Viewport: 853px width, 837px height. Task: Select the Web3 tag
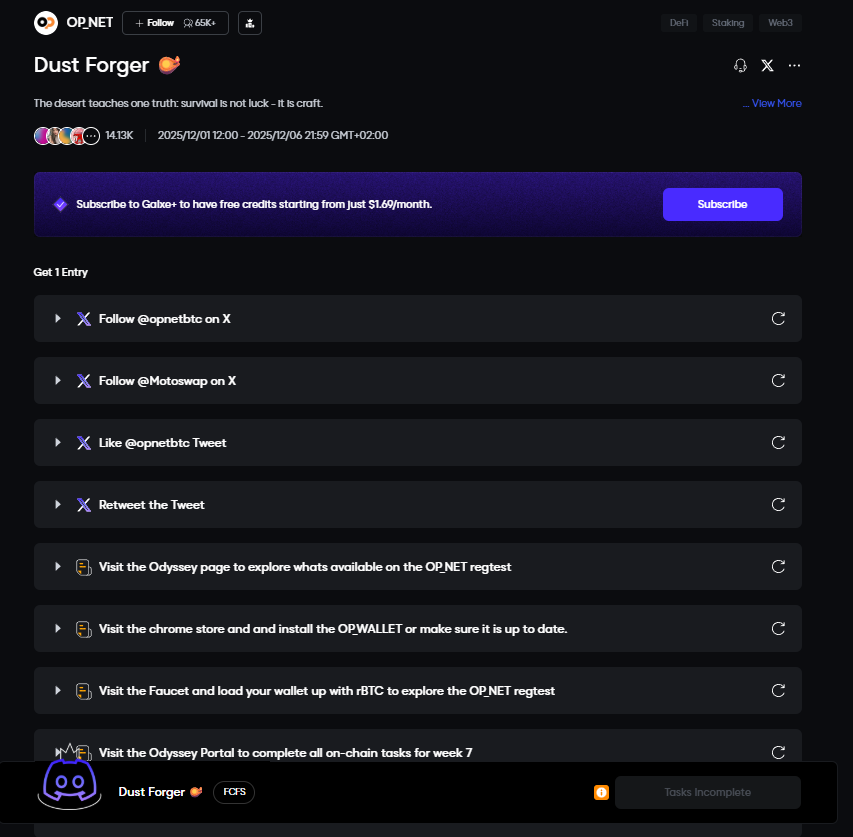click(x=780, y=23)
